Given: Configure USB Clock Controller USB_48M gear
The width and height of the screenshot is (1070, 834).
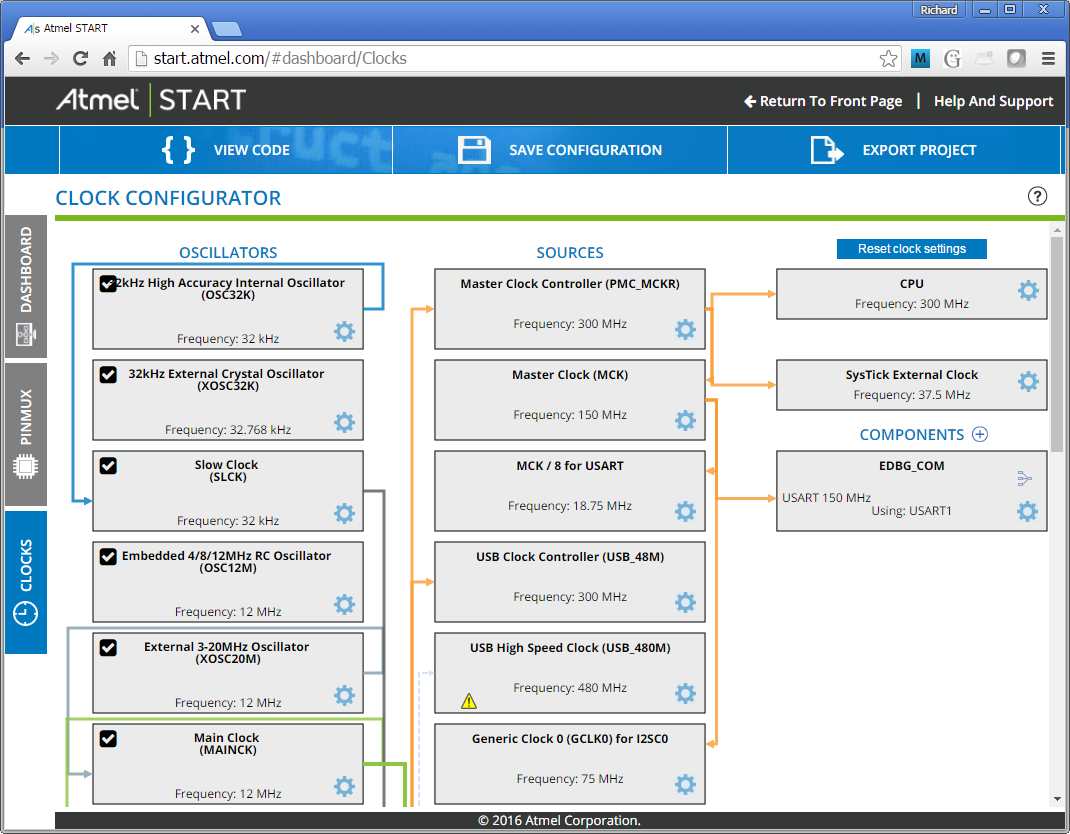Looking at the screenshot, I should pos(685,602).
